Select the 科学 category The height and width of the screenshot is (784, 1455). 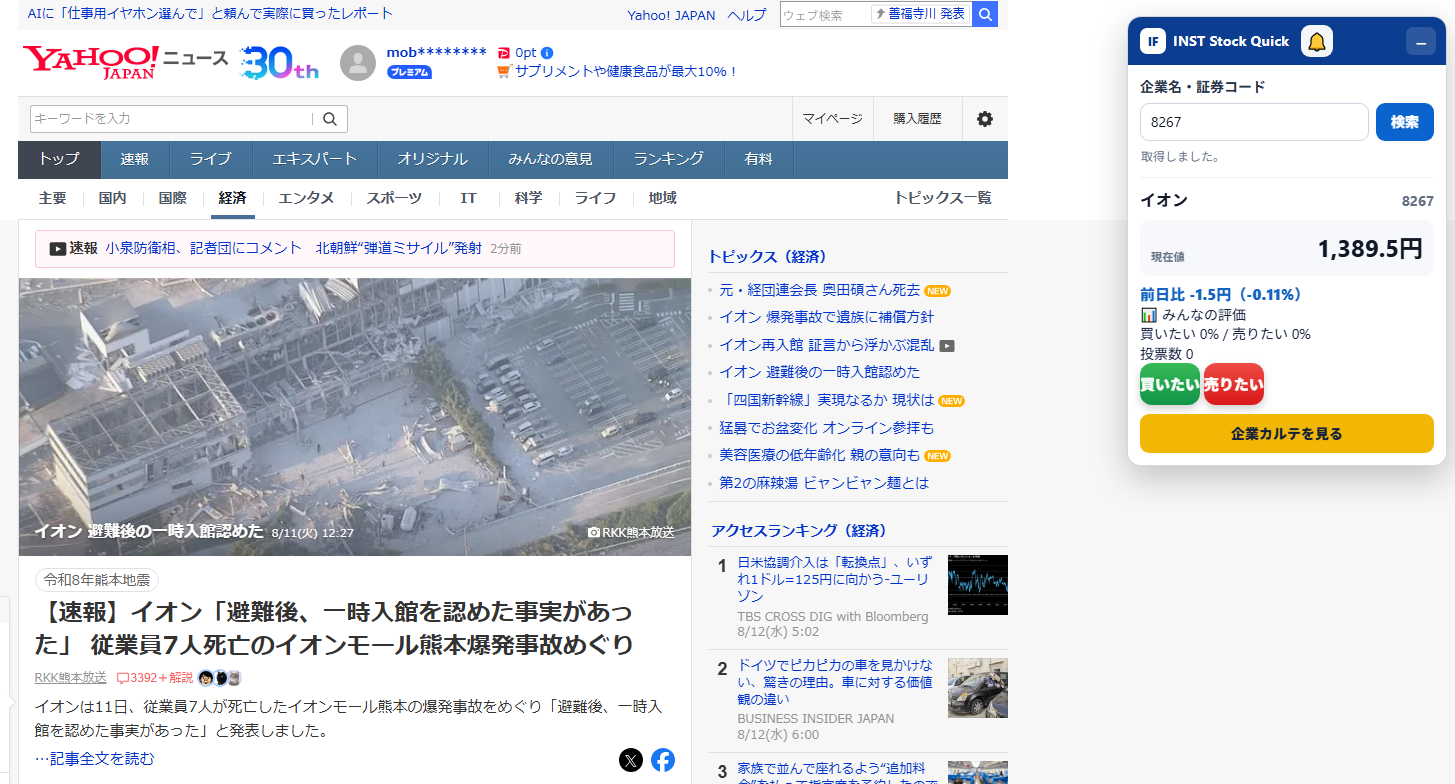[529, 198]
